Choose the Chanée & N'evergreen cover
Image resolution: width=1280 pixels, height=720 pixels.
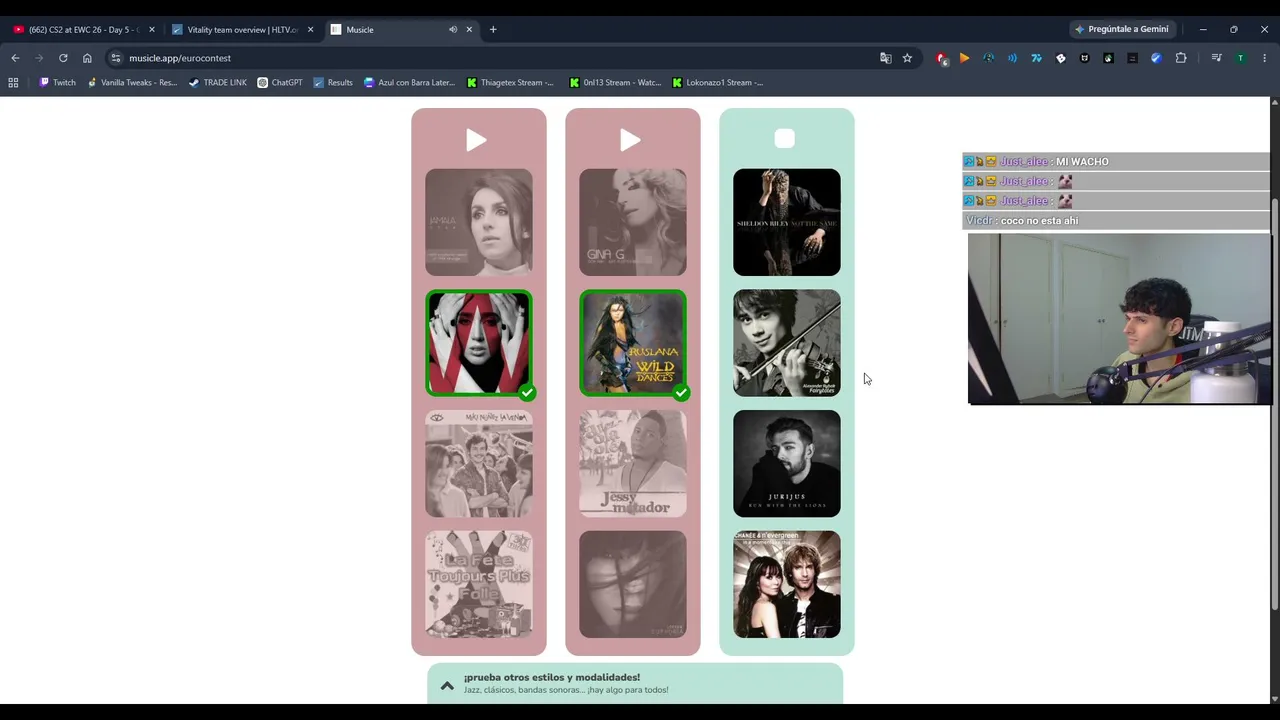(x=787, y=585)
